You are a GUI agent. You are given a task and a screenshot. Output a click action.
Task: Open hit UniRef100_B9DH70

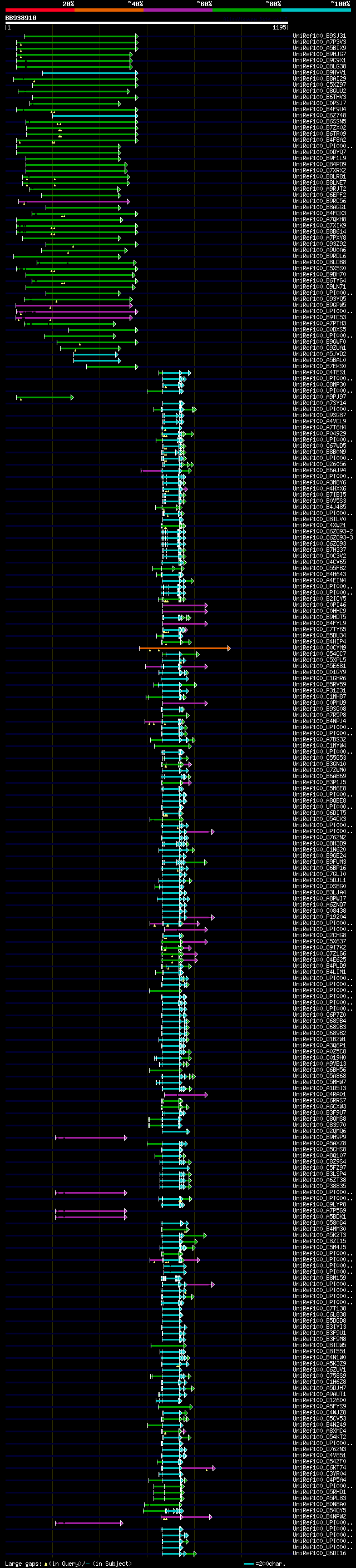coord(319,275)
